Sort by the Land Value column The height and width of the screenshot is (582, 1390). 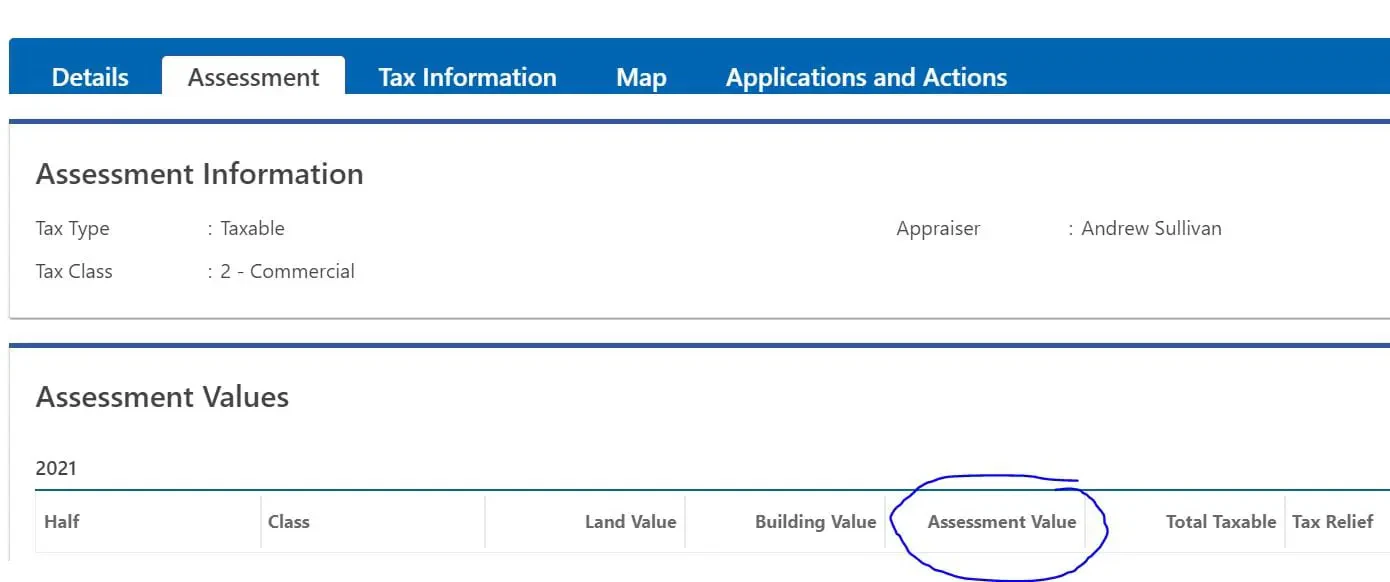(630, 522)
